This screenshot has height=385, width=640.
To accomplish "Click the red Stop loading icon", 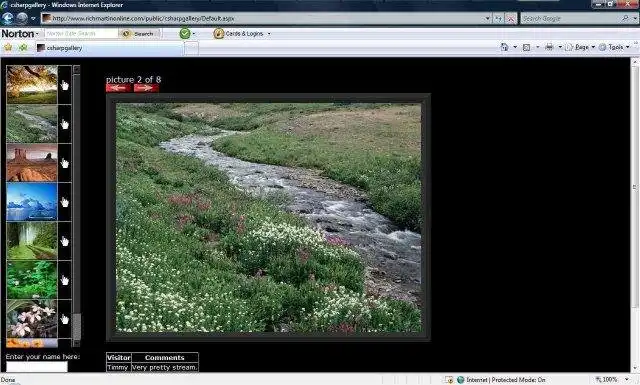I will pos(511,18).
